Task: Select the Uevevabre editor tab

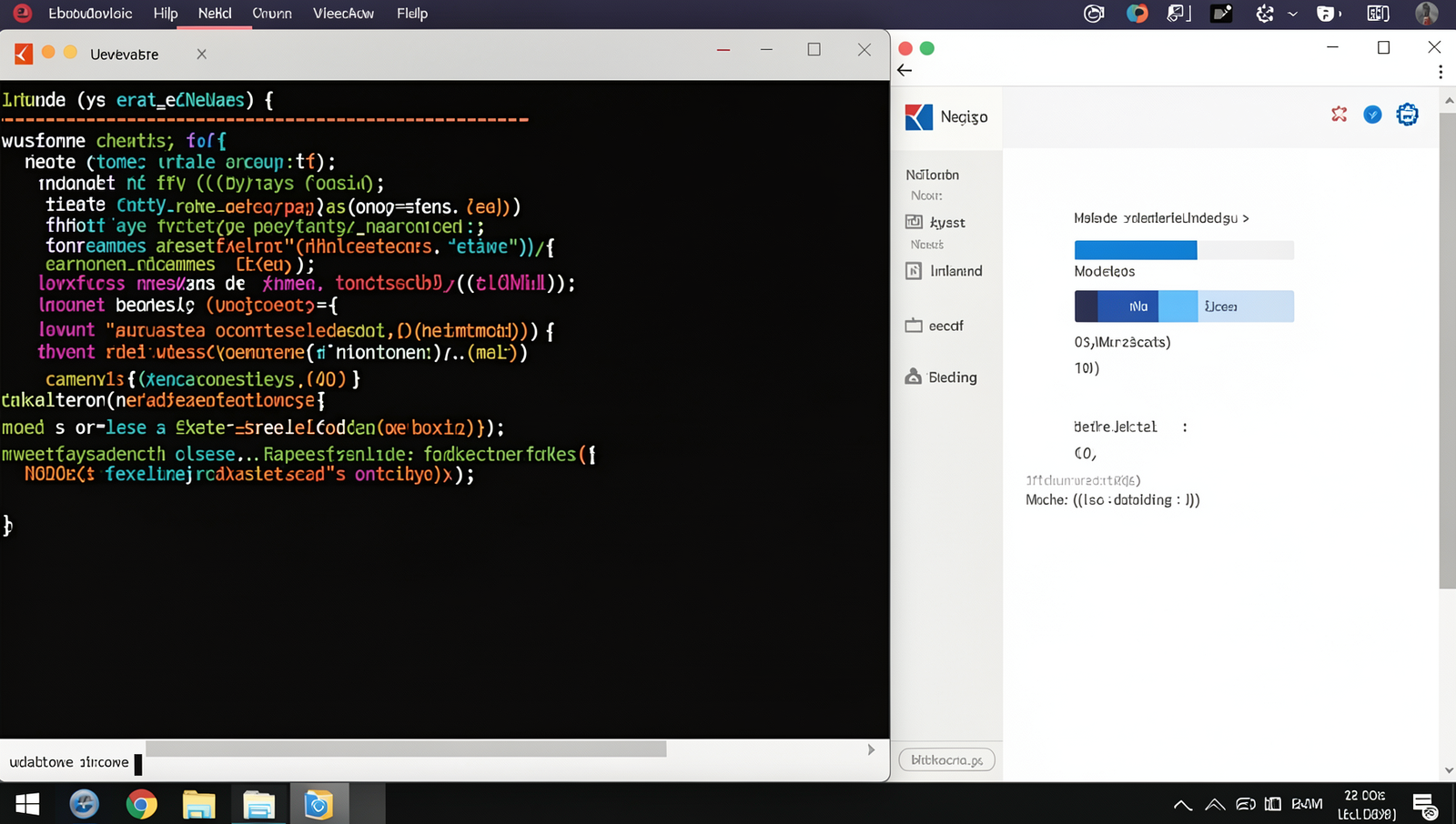Action: tap(125, 55)
